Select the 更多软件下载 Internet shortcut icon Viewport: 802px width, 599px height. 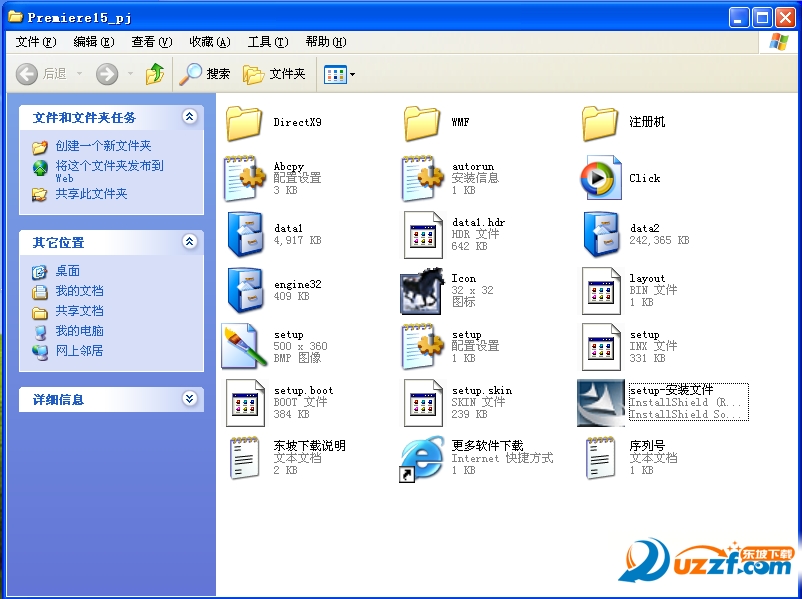(421, 458)
